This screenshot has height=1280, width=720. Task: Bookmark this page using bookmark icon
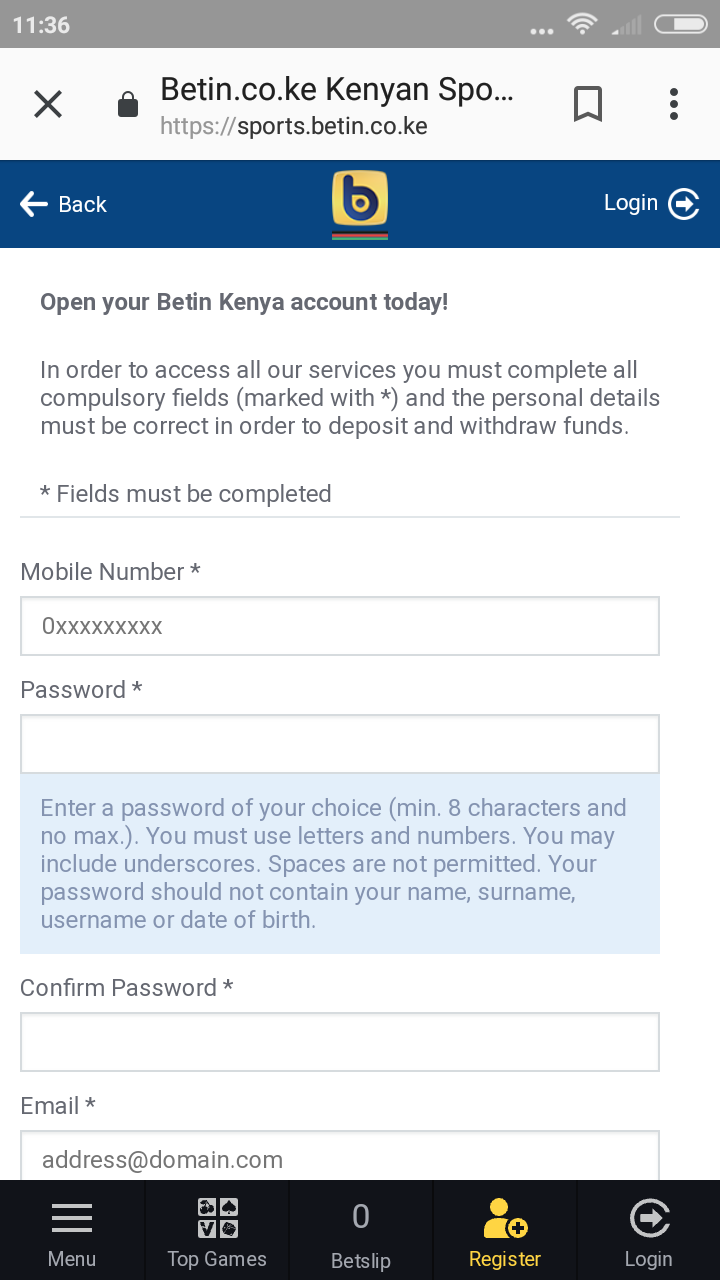(x=588, y=104)
